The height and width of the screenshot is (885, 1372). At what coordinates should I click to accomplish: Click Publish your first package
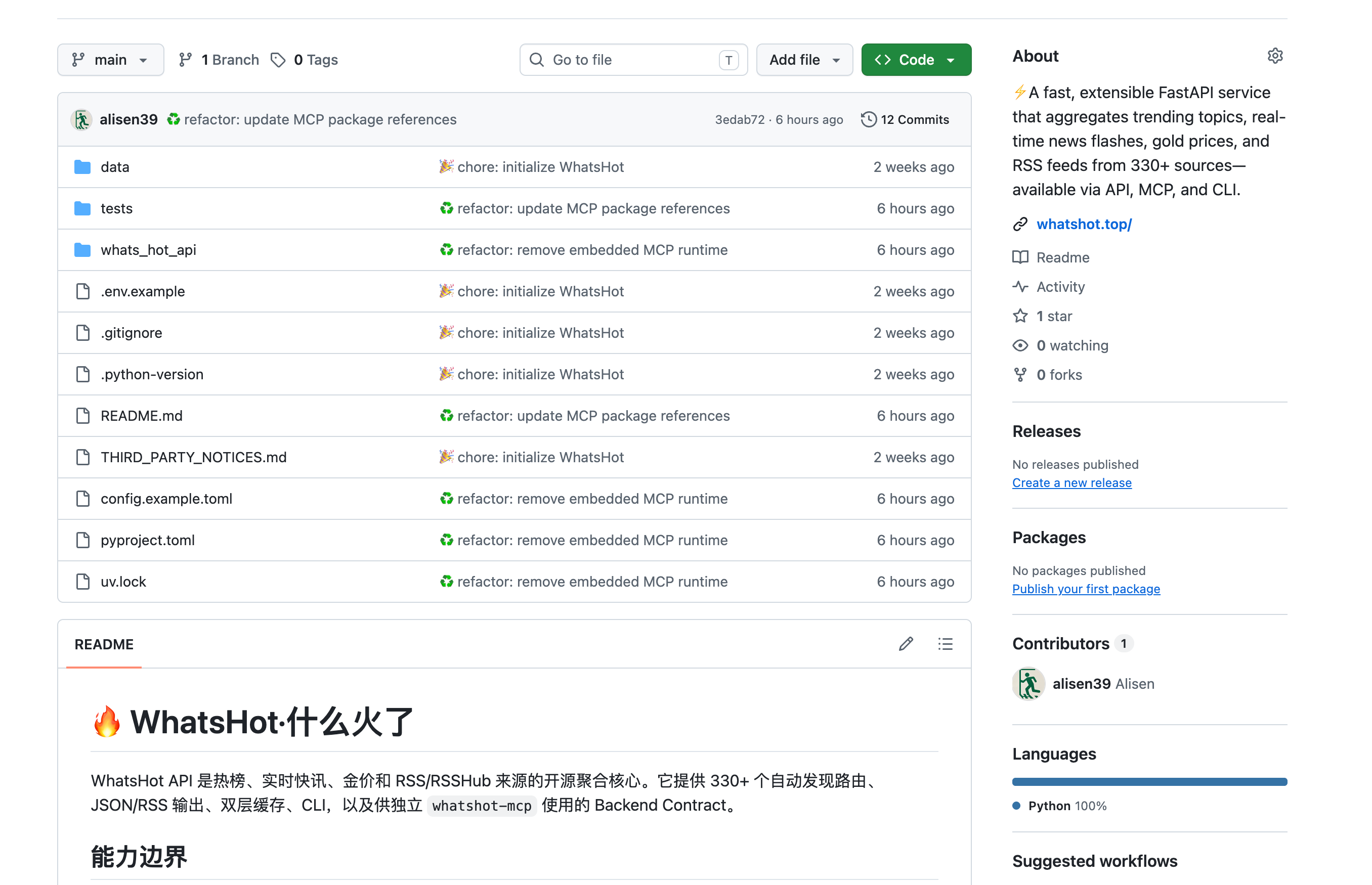(1086, 589)
